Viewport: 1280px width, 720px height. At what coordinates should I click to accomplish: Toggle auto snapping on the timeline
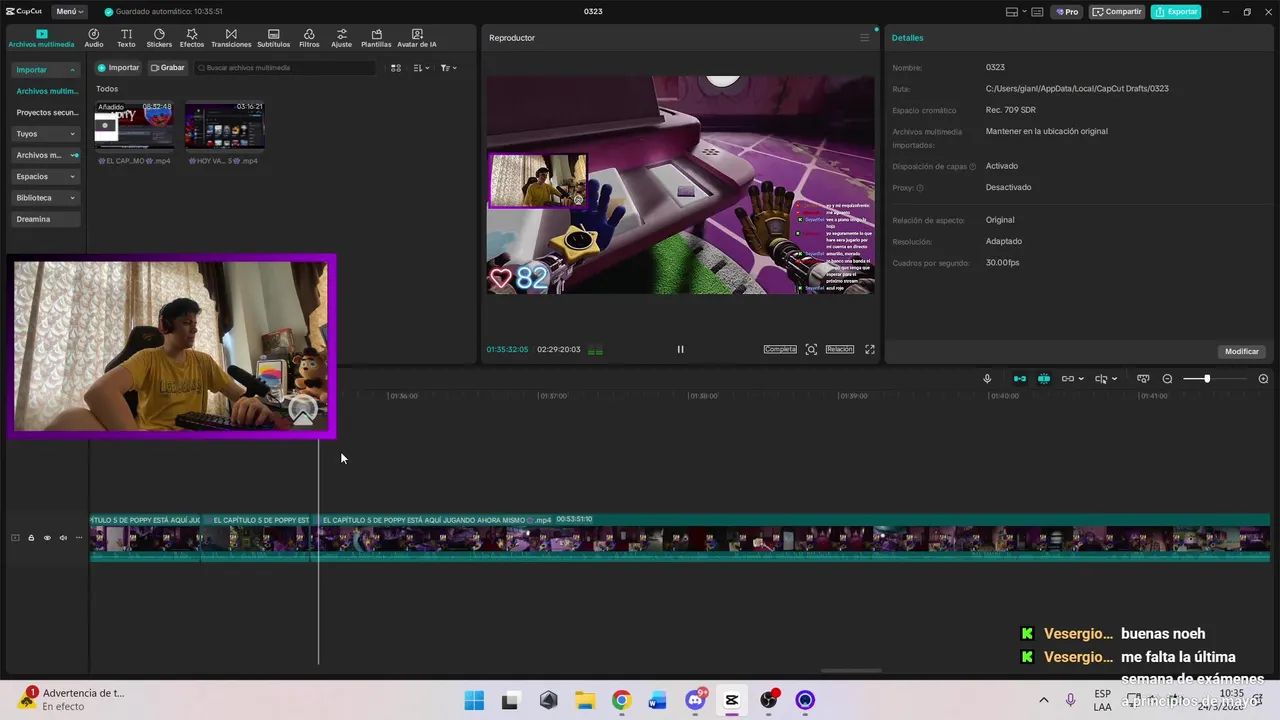point(1044,379)
